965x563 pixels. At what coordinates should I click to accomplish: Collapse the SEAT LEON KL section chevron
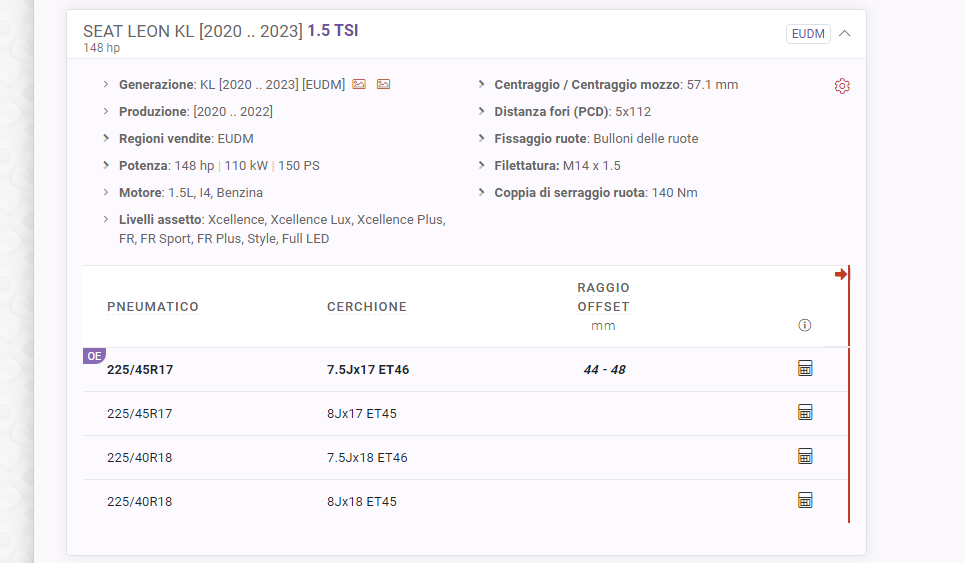(845, 33)
